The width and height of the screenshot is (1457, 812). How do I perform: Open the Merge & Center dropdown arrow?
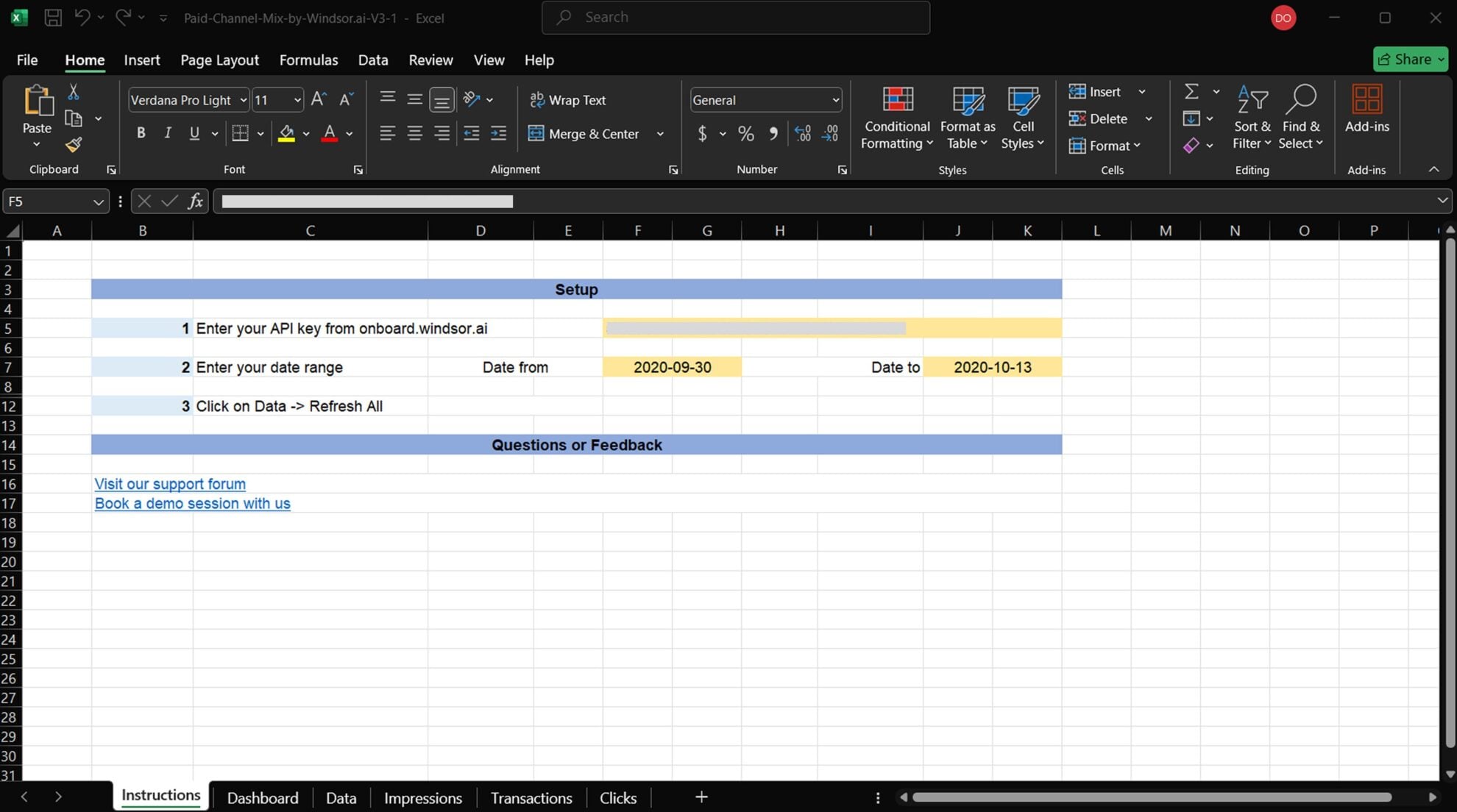tap(660, 134)
